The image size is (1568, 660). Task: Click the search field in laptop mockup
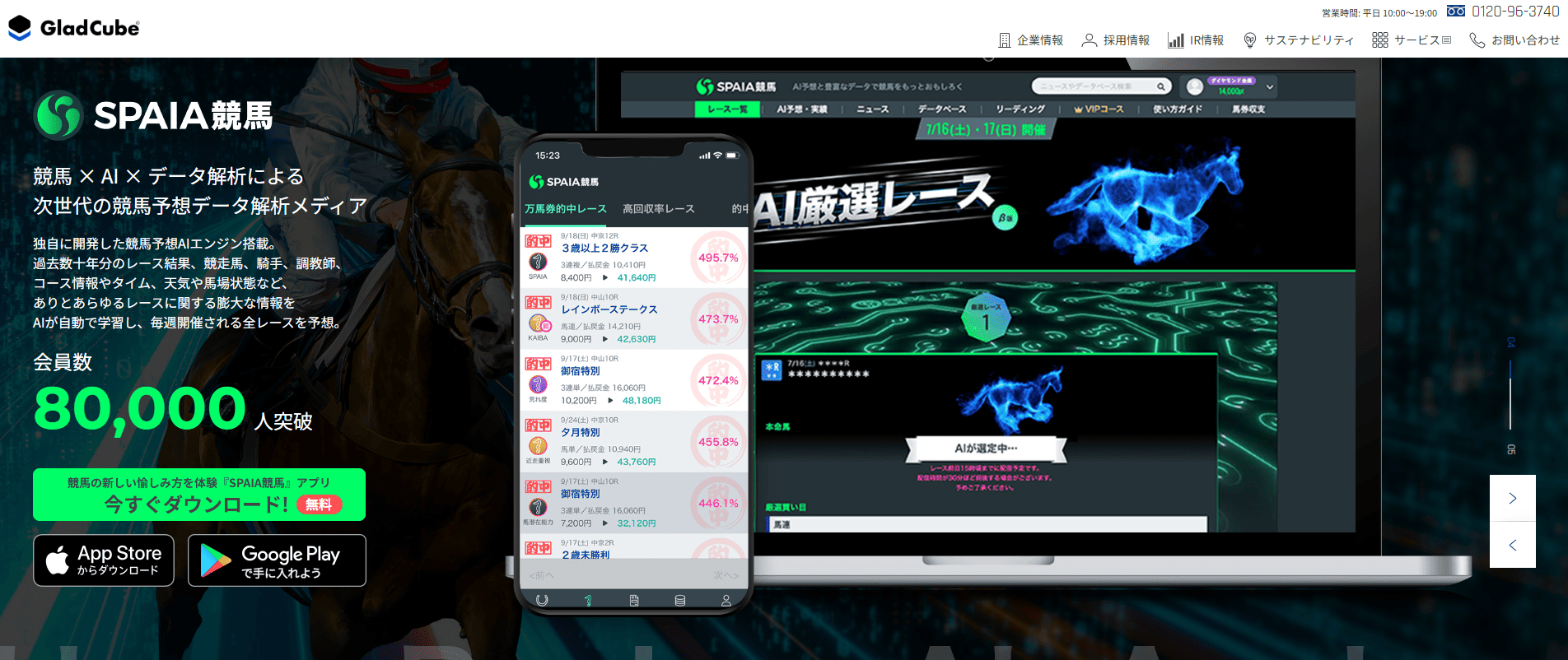[1101, 86]
